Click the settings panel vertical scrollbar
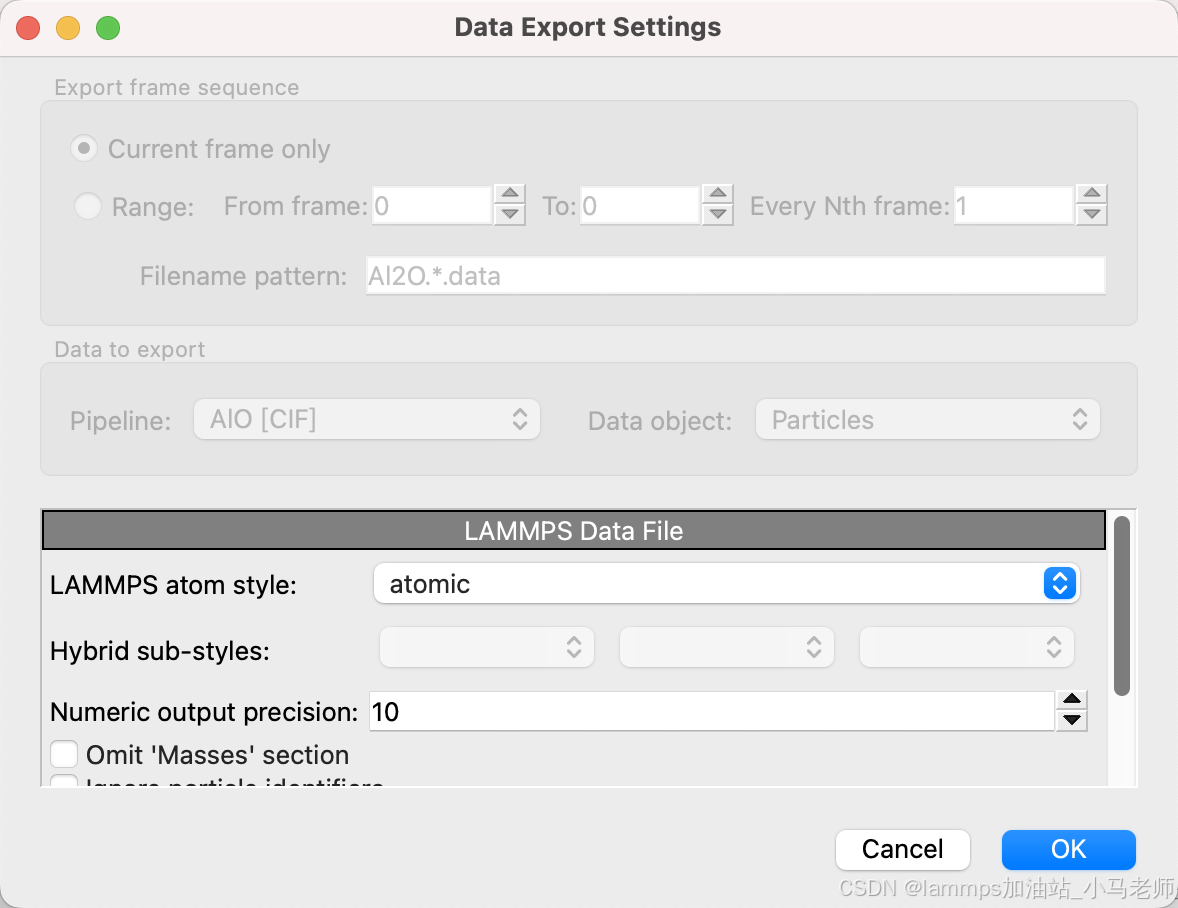The width and height of the screenshot is (1178, 908). pyautogui.click(x=1122, y=605)
